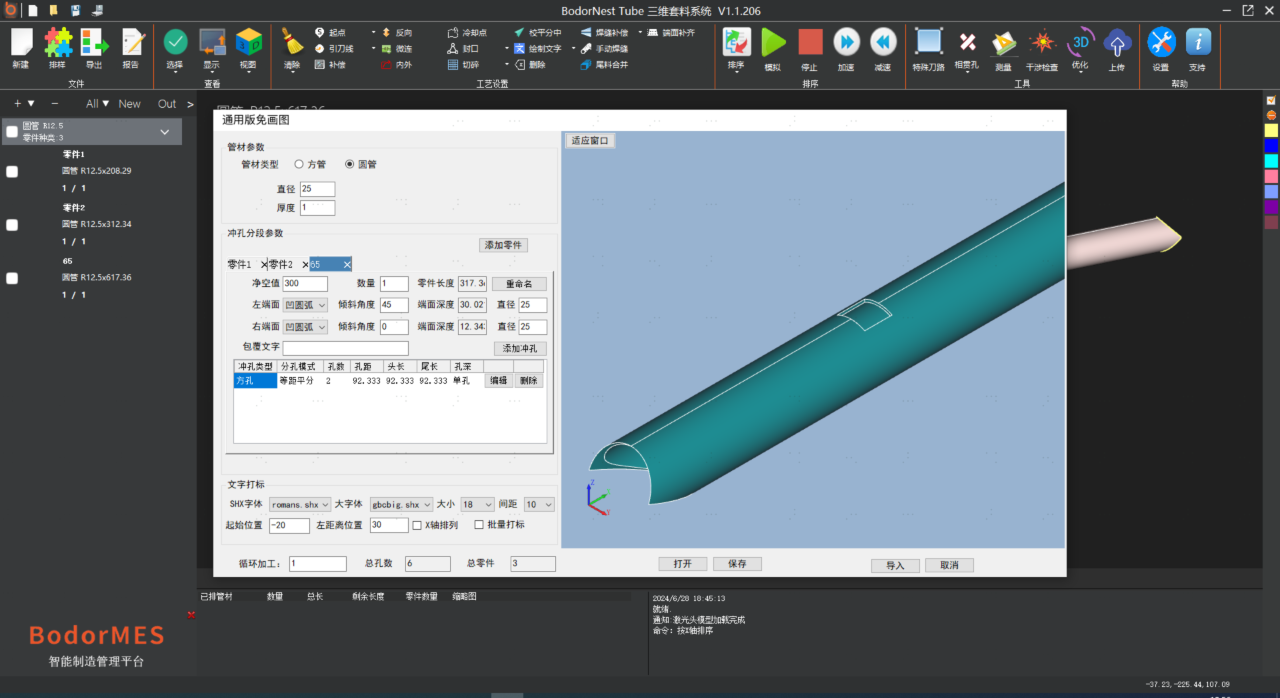Click the 重命名 (Rename) button
Viewport: 1280px width, 698px height.
(x=519, y=284)
